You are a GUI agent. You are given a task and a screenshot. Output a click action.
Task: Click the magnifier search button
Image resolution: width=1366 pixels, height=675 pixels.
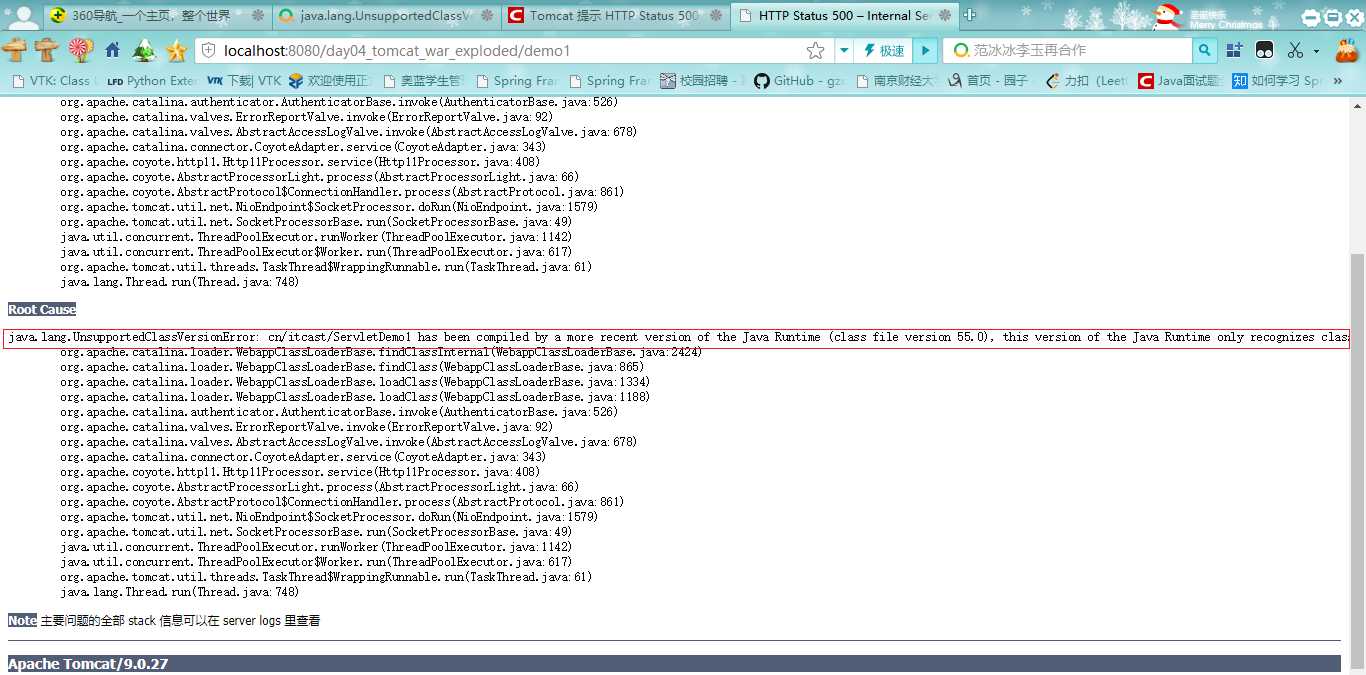pos(1205,50)
